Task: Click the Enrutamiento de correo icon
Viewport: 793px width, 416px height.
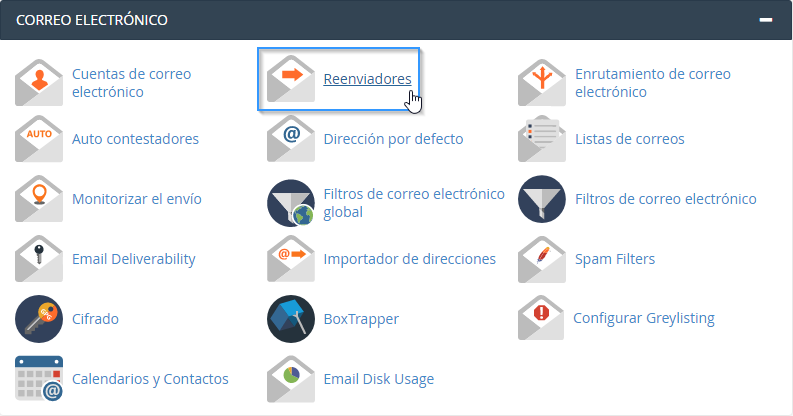Action: (x=542, y=83)
